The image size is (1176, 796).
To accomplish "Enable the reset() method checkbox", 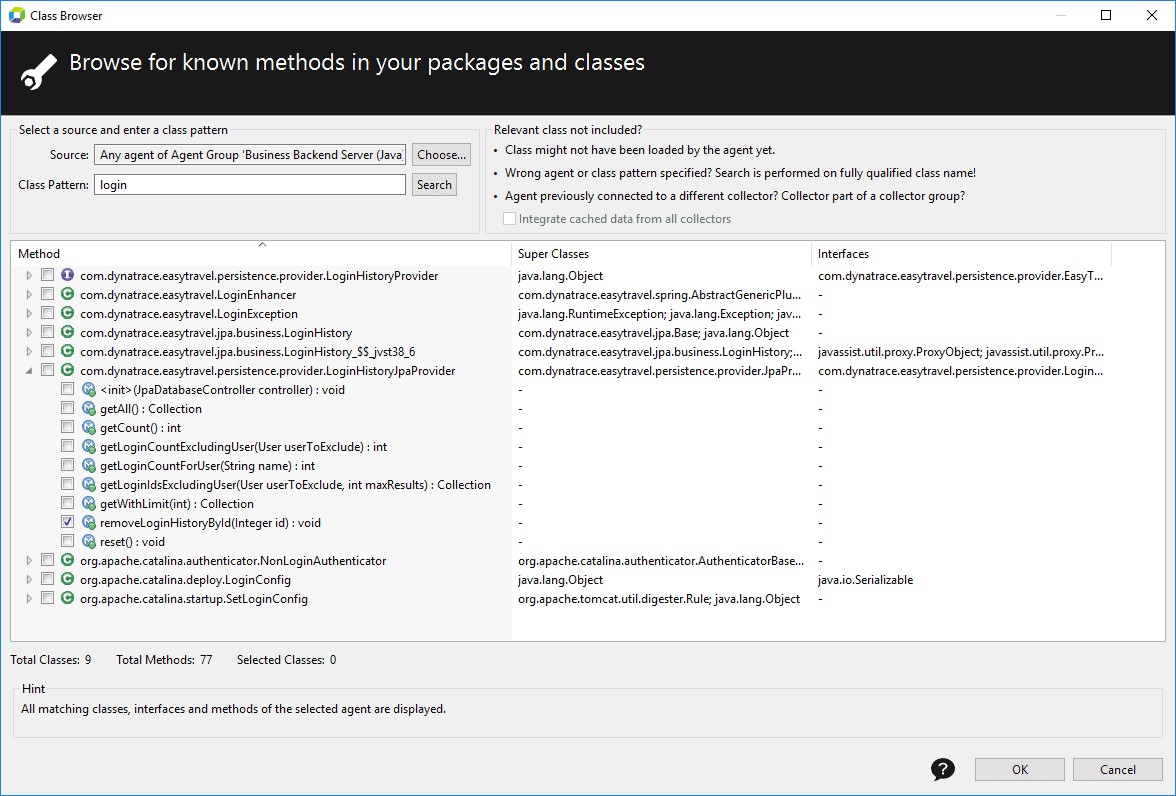I will 68,541.
